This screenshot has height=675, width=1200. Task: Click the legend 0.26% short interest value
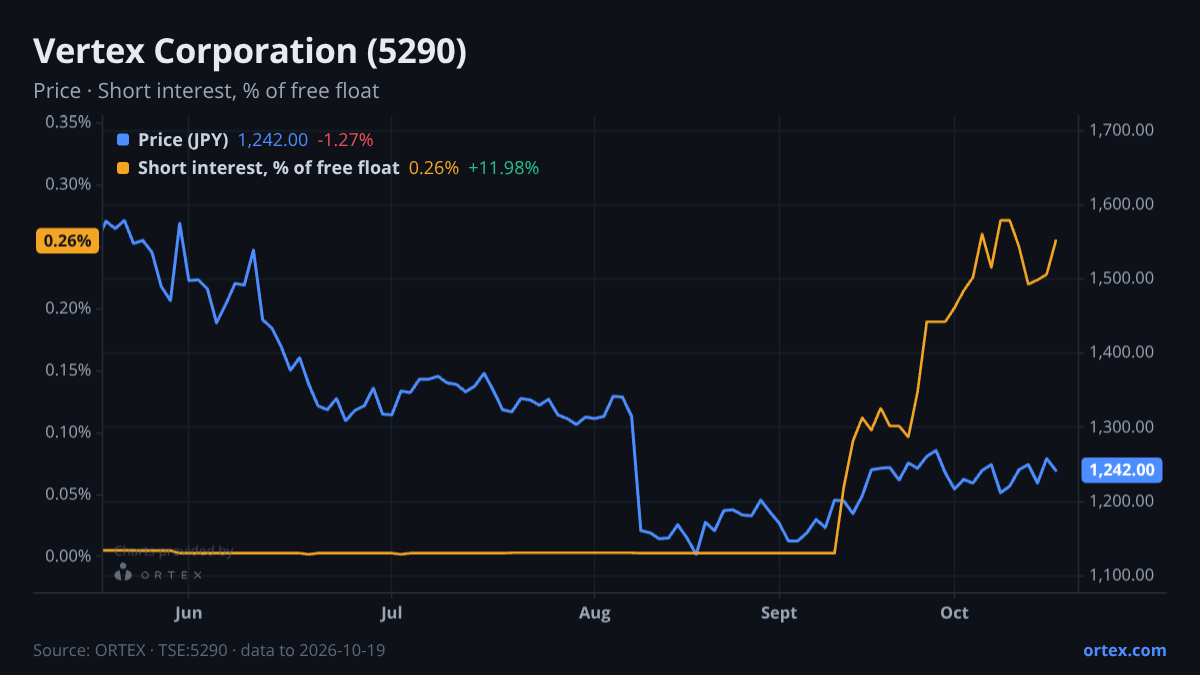tap(434, 168)
